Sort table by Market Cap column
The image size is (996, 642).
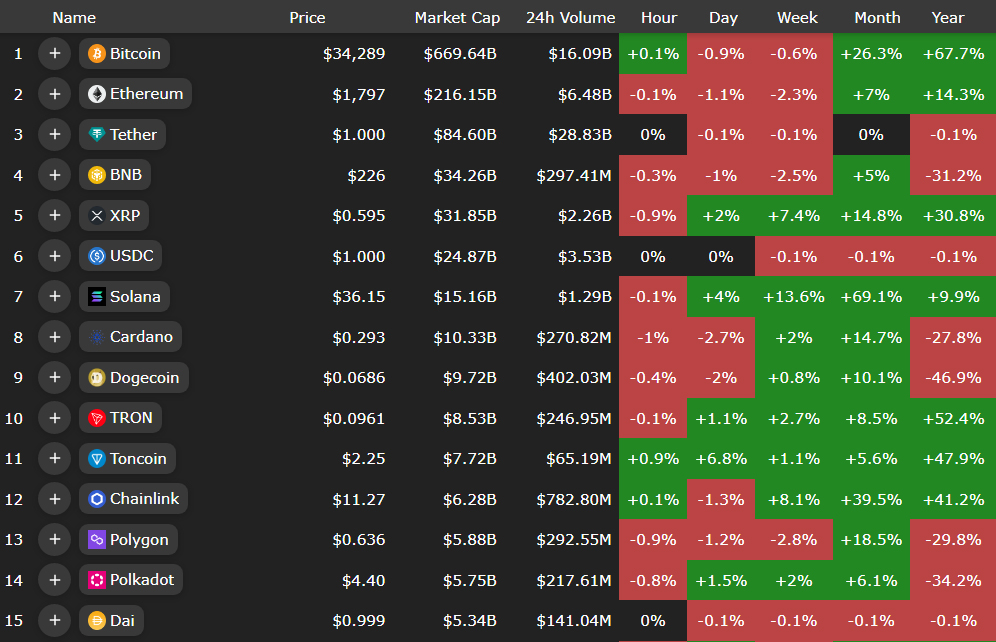(455, 17)
